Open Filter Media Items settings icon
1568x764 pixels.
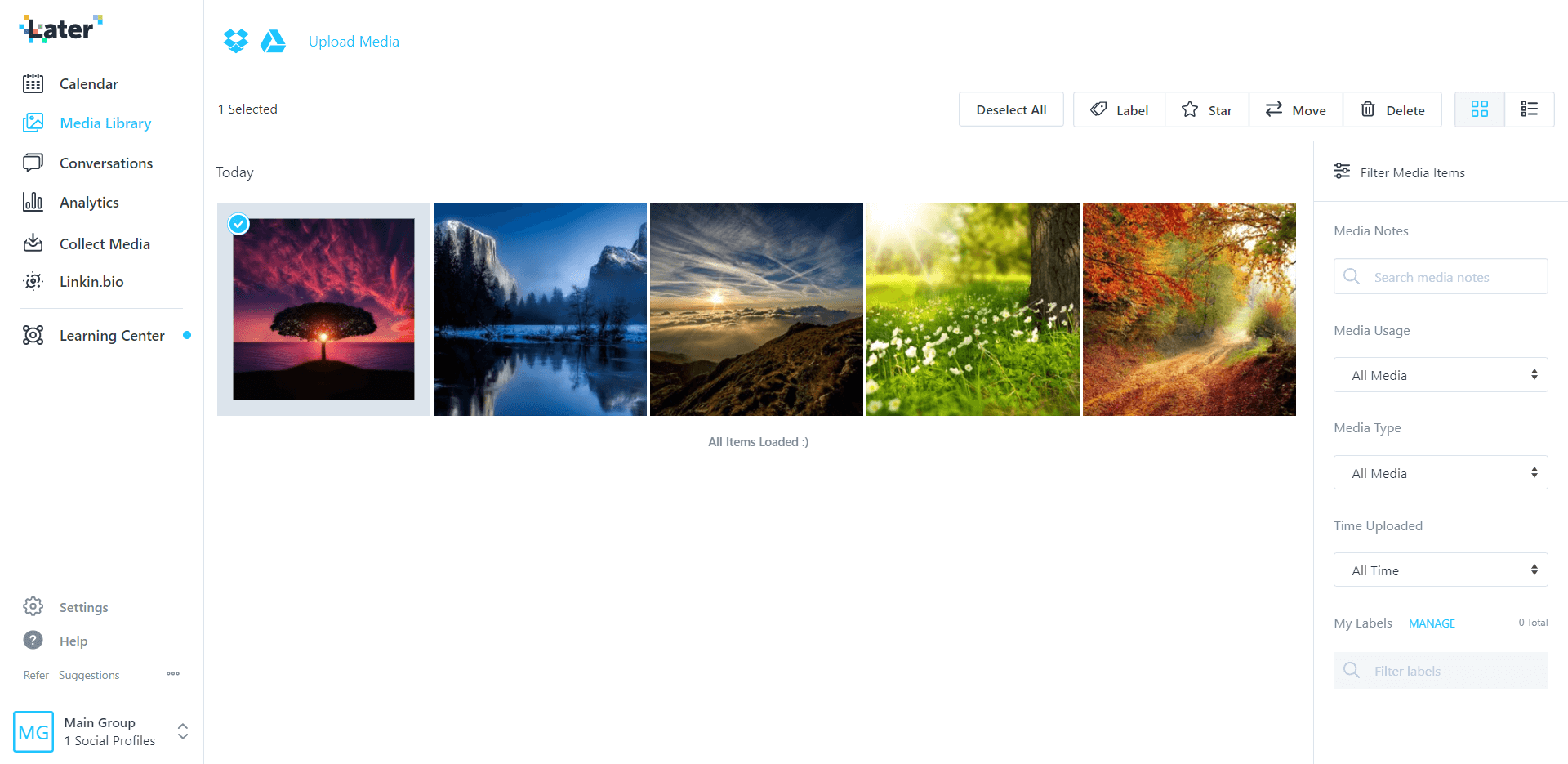point(1342,172)
